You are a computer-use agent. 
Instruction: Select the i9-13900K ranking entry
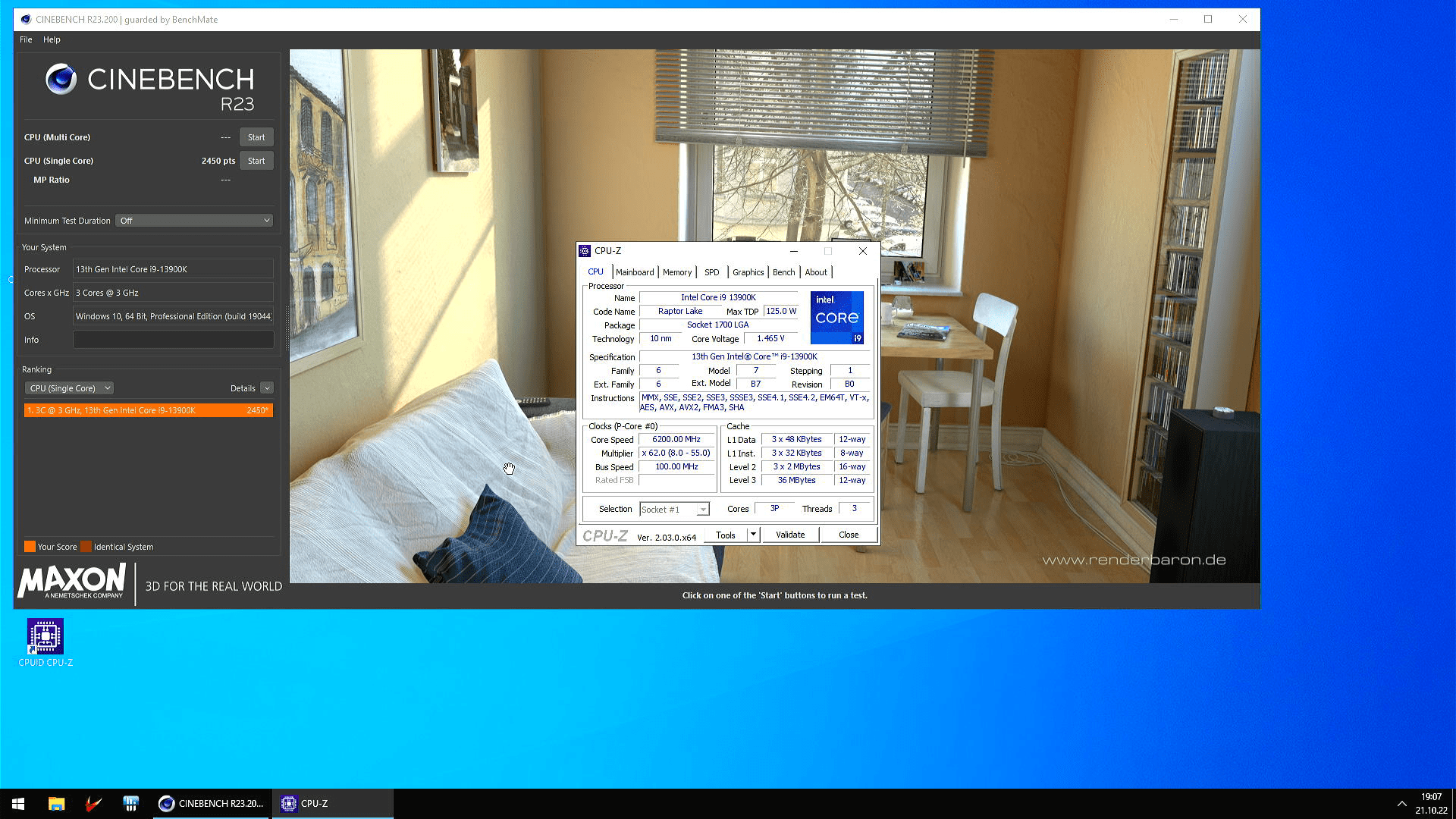tap(149, 410)
